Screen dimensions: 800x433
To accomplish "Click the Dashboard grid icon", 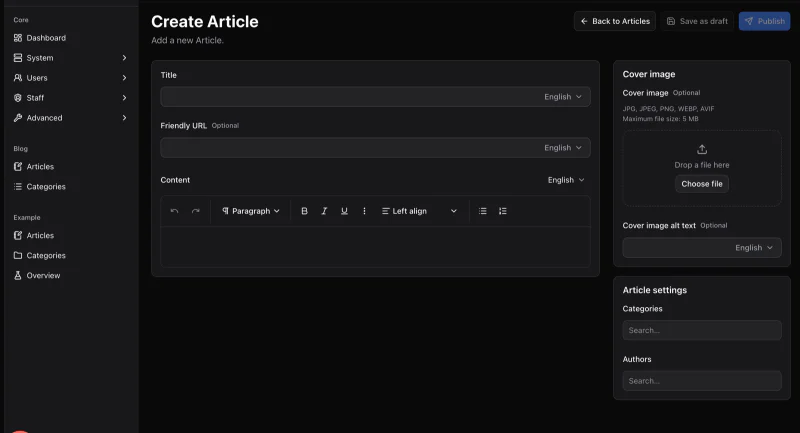I will click(18, 38).
